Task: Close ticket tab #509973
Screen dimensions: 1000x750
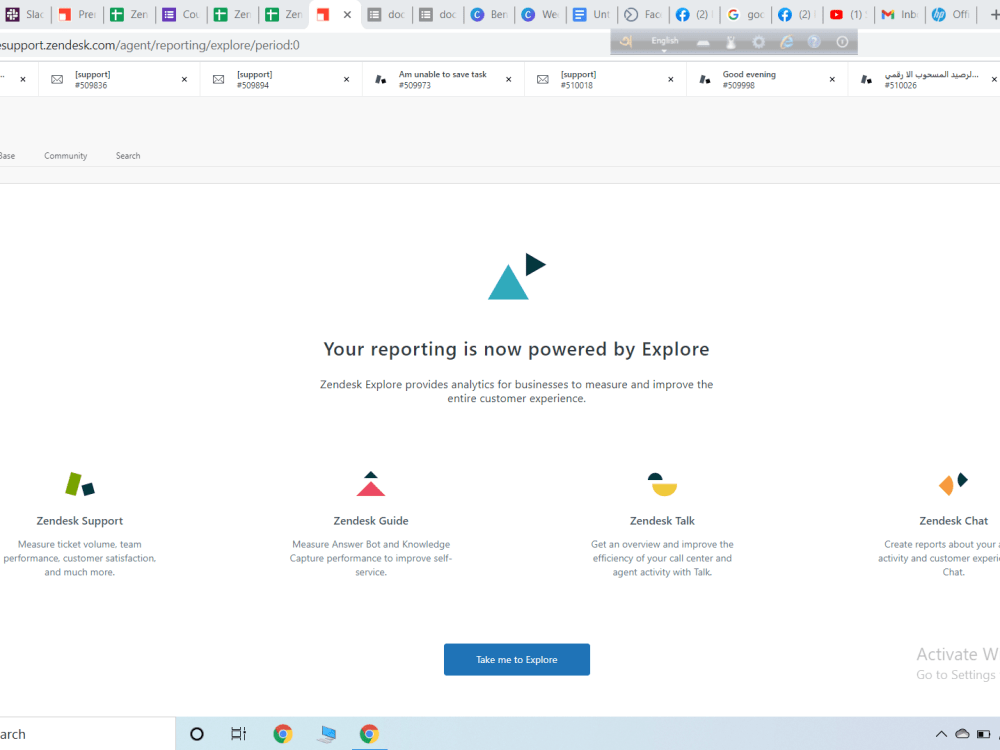Action: (508, 80)
